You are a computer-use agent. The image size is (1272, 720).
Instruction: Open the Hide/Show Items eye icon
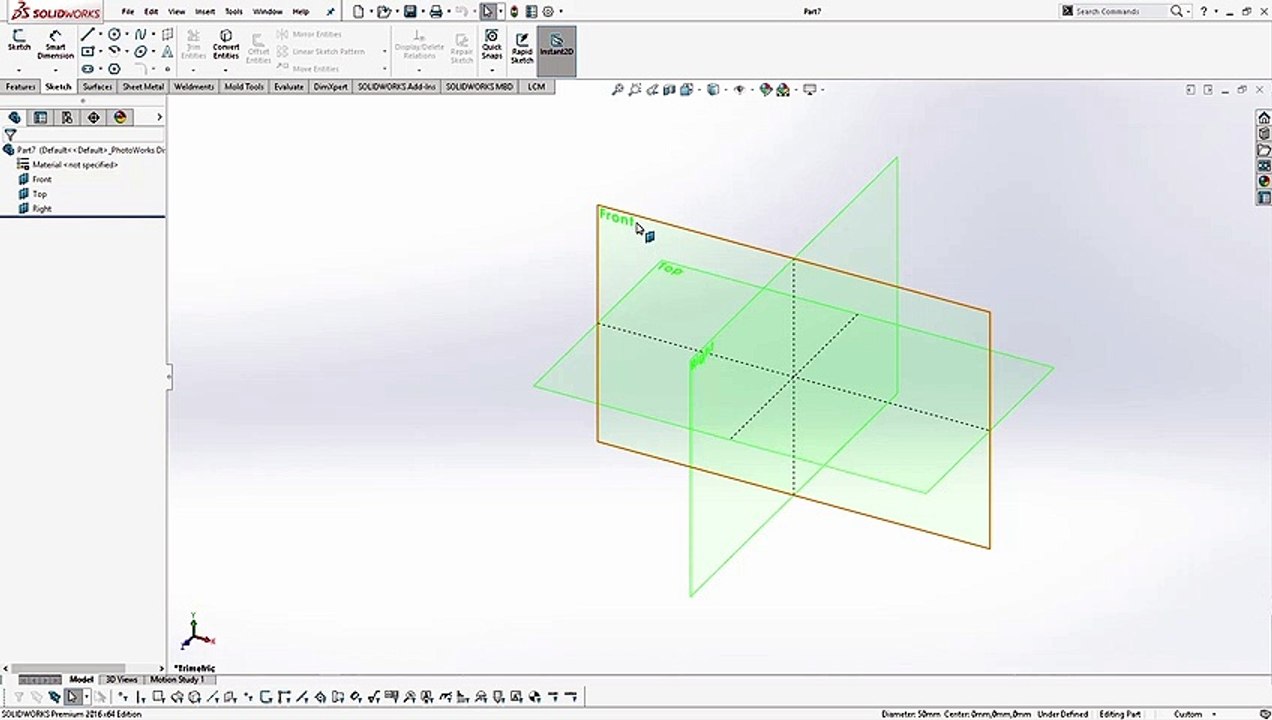740,89
